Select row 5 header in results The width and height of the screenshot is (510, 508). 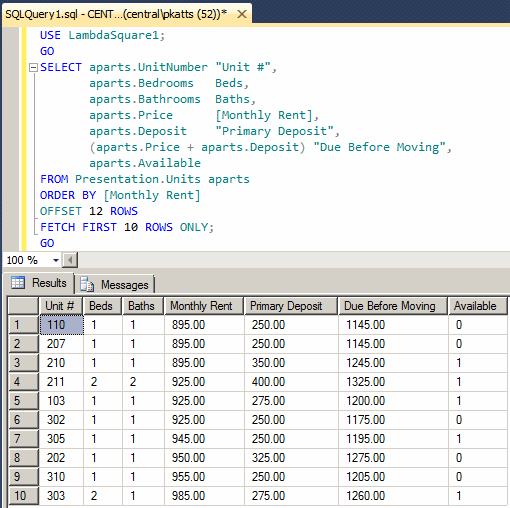click(x=23, y=401)
